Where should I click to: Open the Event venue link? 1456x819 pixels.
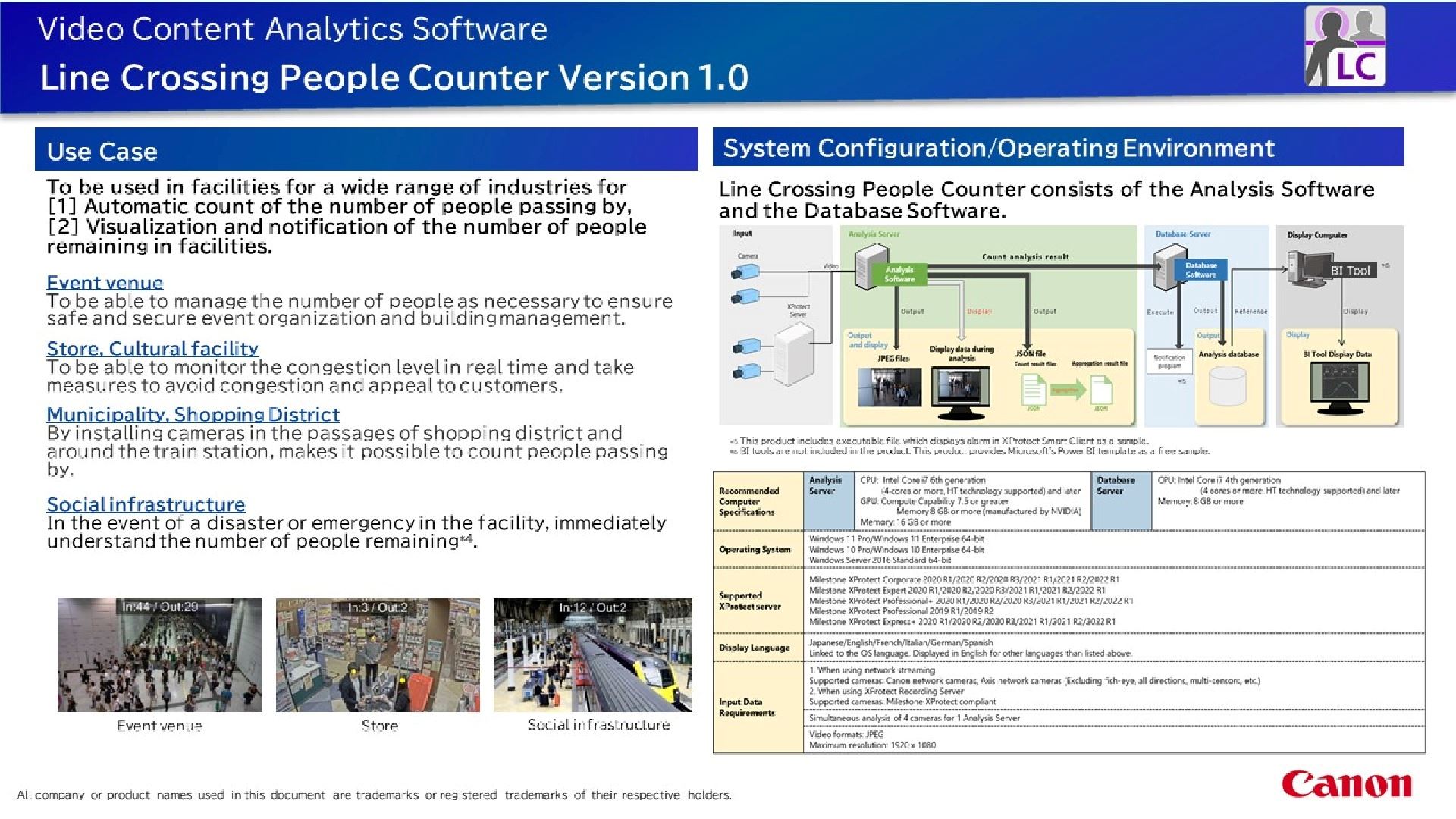click(105, 283)
